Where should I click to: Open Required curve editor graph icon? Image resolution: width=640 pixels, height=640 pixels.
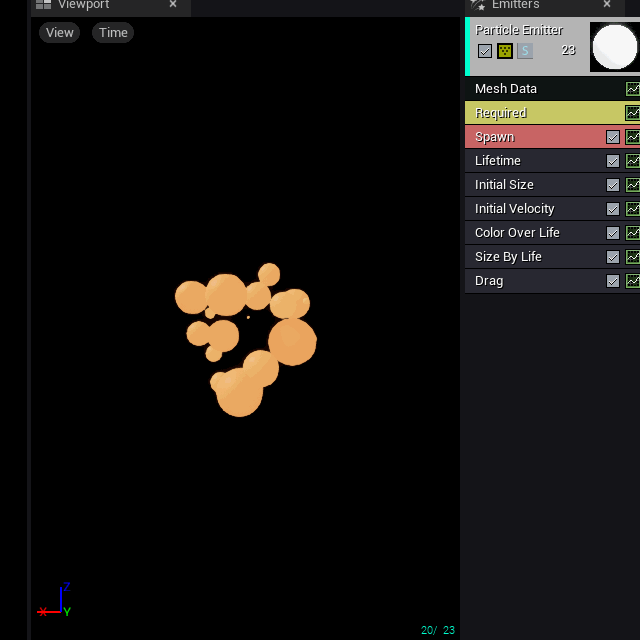[x=633, y=113]
